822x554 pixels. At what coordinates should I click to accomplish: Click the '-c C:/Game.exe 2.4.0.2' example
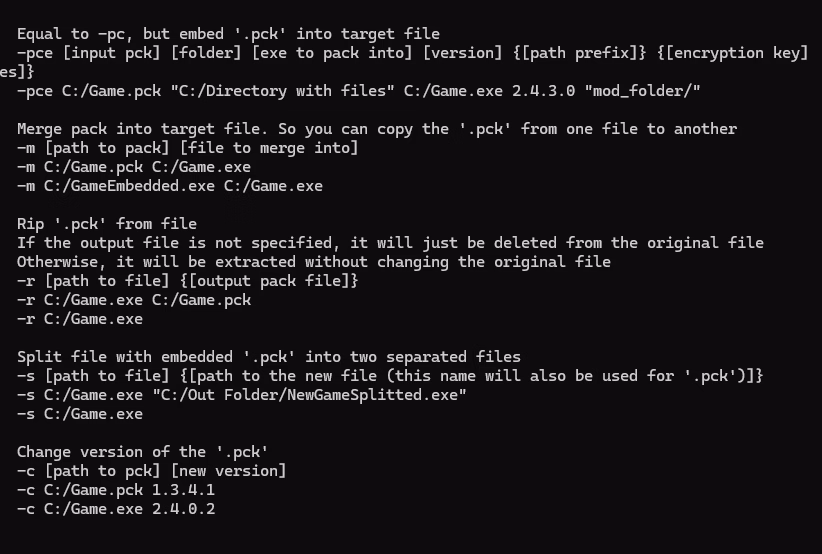[116, 509]
